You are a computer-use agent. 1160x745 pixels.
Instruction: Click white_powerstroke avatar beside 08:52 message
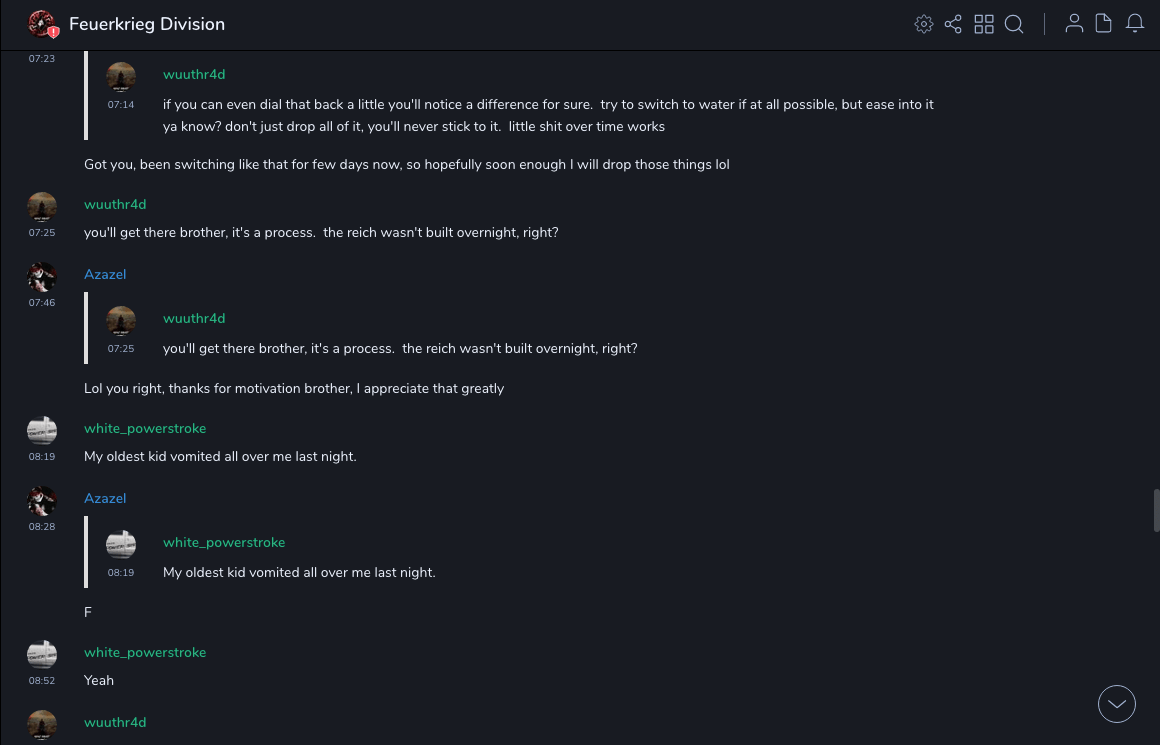[42, 655]
